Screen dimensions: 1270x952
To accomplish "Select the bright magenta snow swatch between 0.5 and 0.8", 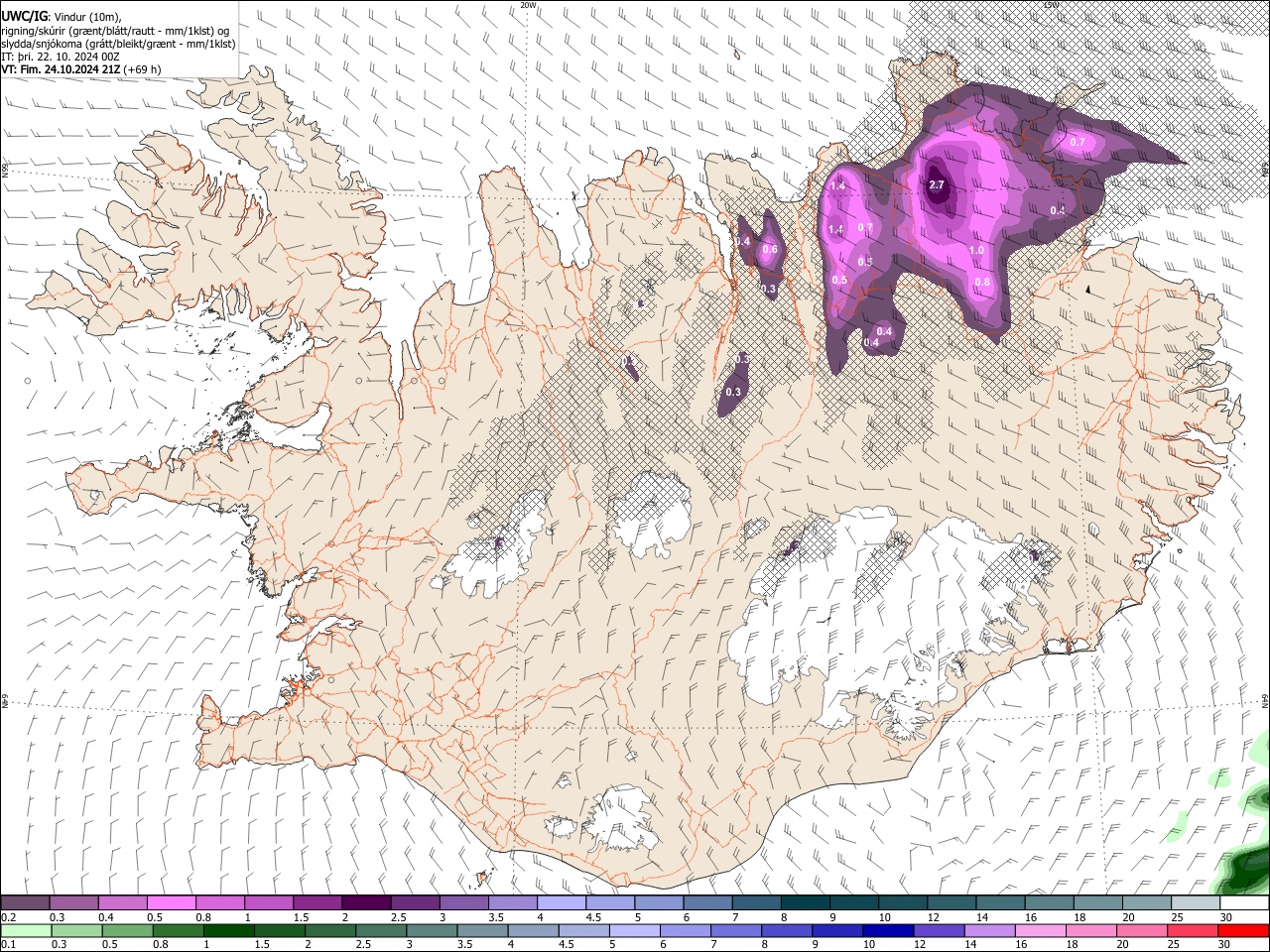I will tap(171, 903).
